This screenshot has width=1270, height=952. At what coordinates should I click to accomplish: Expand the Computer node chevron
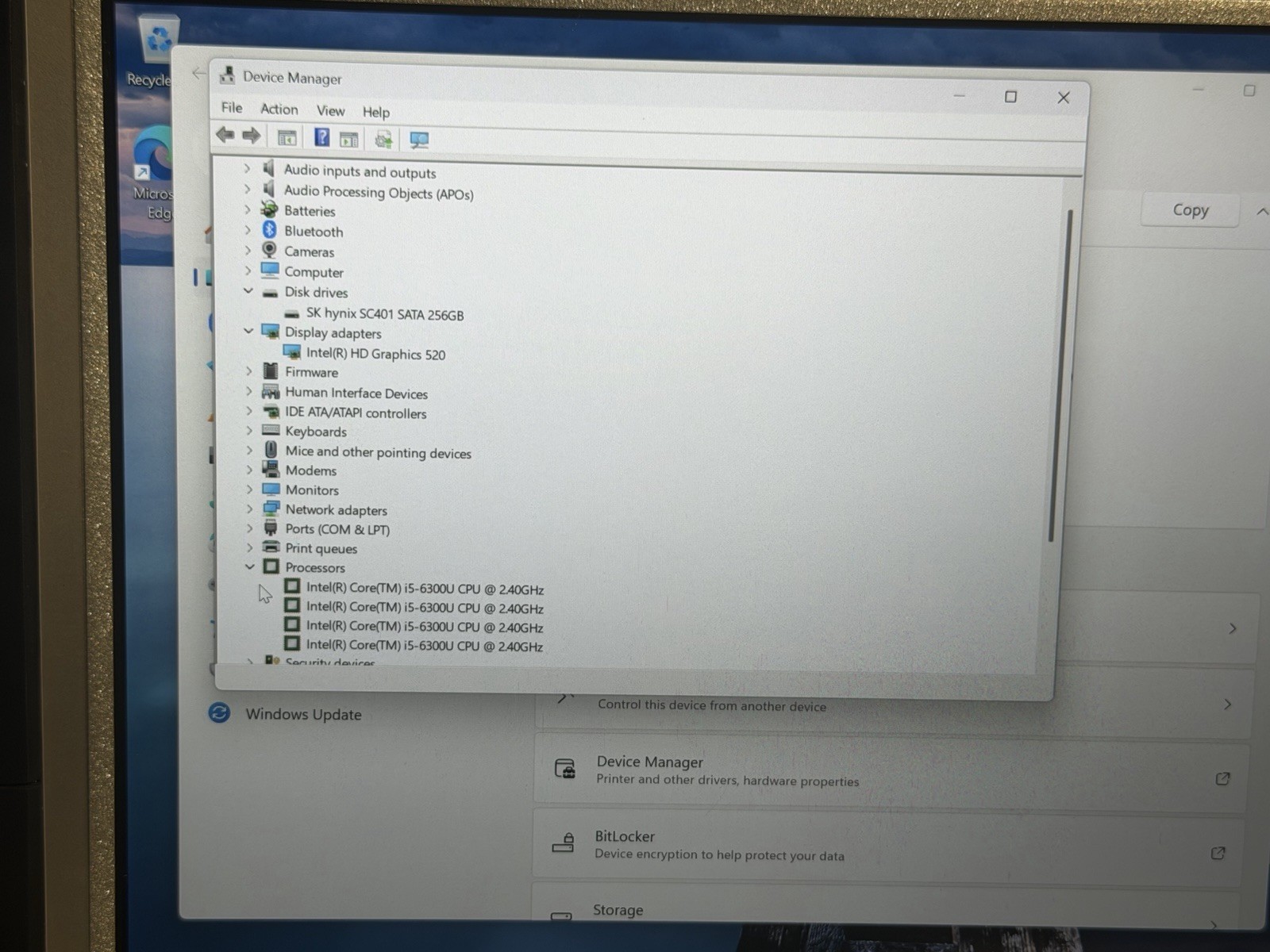pos(248,271)
